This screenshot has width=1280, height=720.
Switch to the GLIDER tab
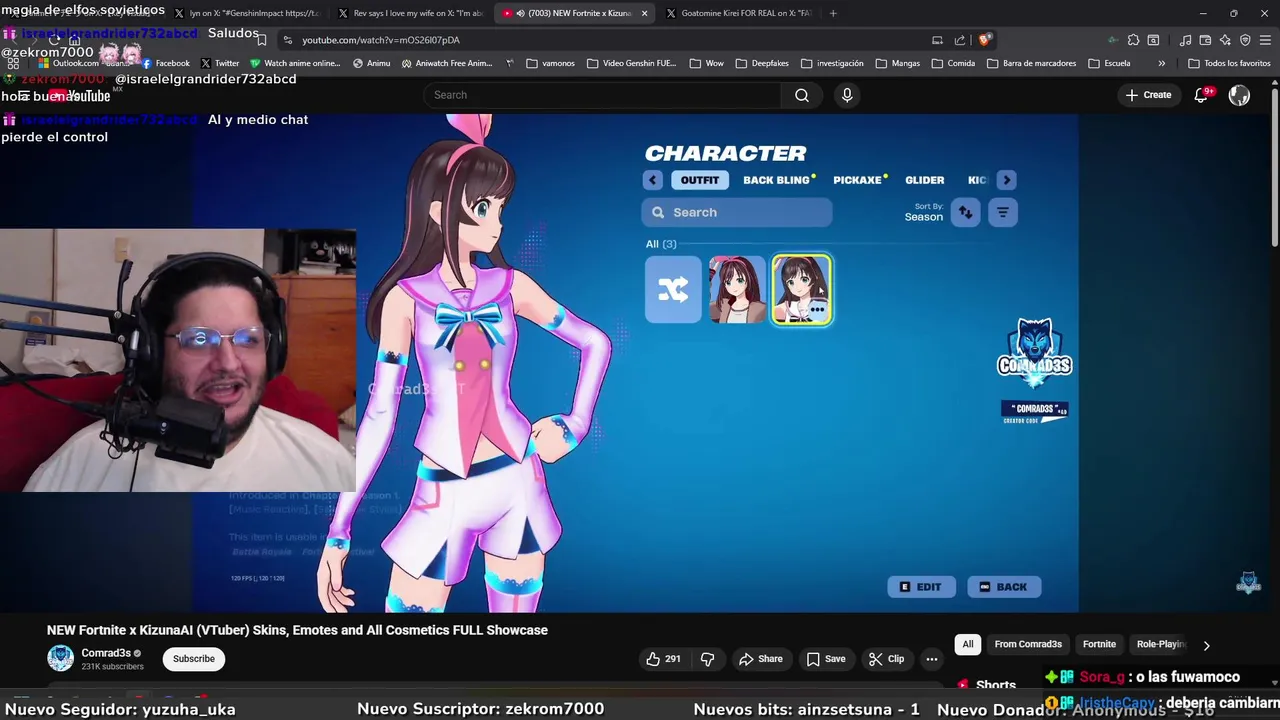[x=924, y=180]
